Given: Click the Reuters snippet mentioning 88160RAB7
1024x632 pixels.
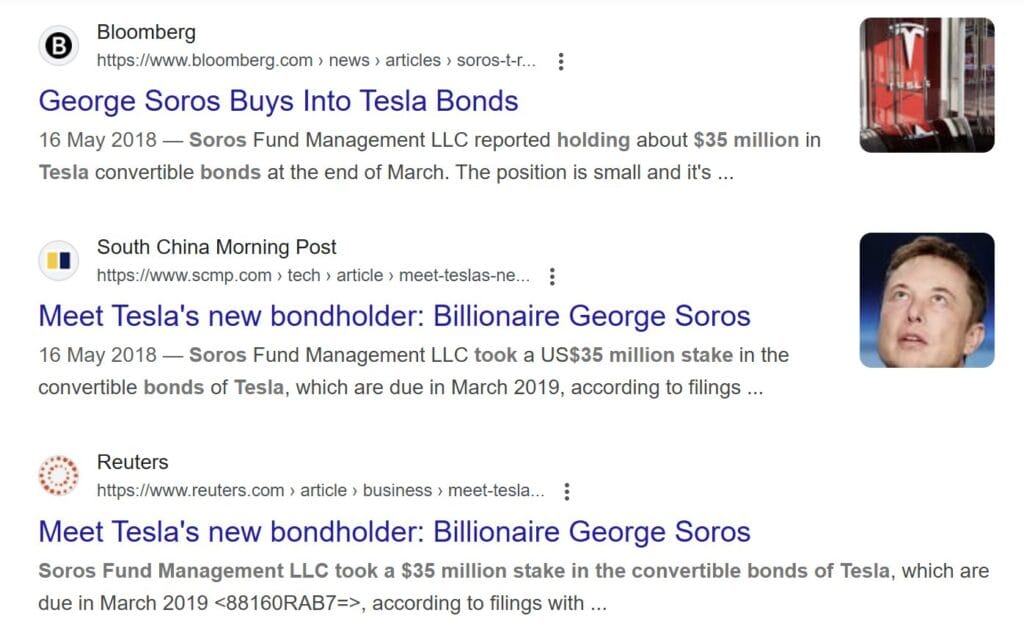Looking at the screenshot, I should (513, 587).
